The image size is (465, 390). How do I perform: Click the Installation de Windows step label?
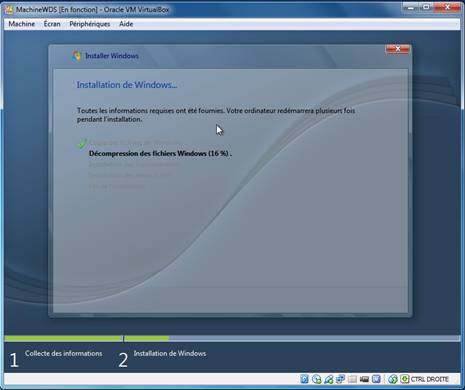coord(170,353)
